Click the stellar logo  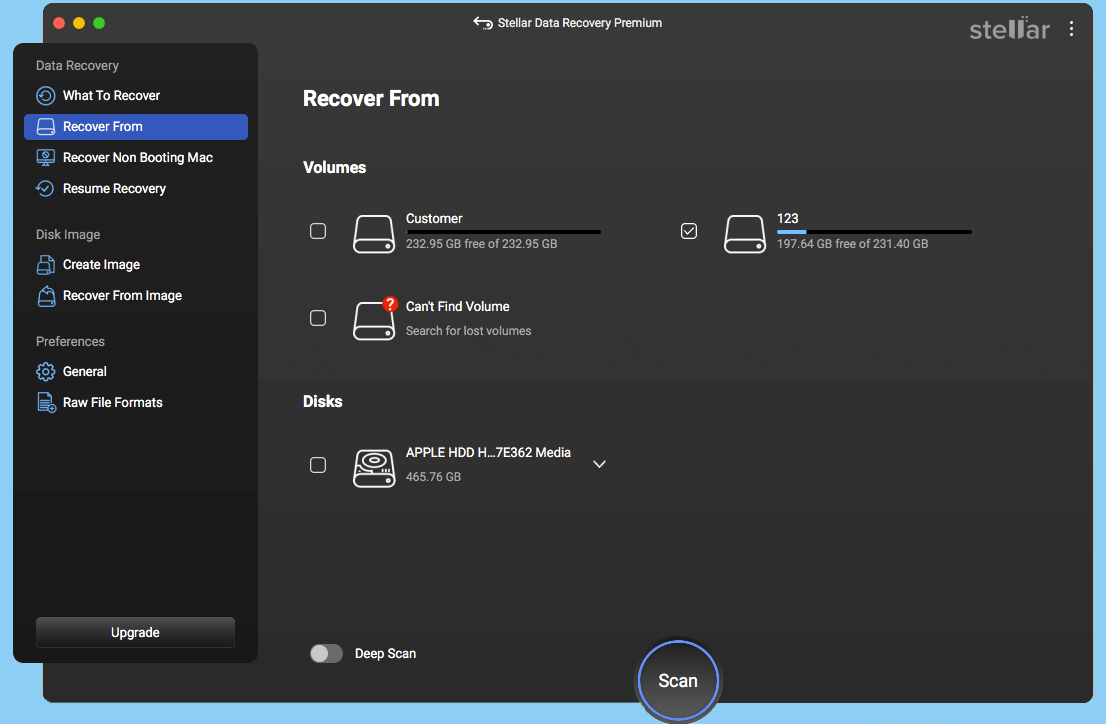point(1009,28)
